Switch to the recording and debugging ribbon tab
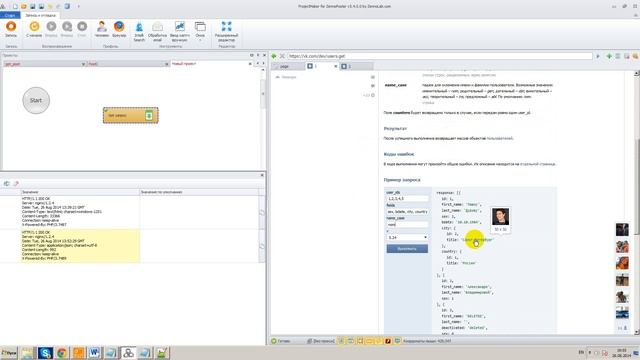The width and height of the screenshot is (640, 360). pos(40,15)
